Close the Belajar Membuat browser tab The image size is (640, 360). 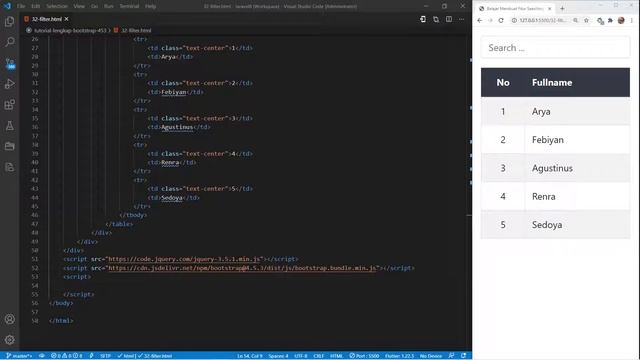550,9
